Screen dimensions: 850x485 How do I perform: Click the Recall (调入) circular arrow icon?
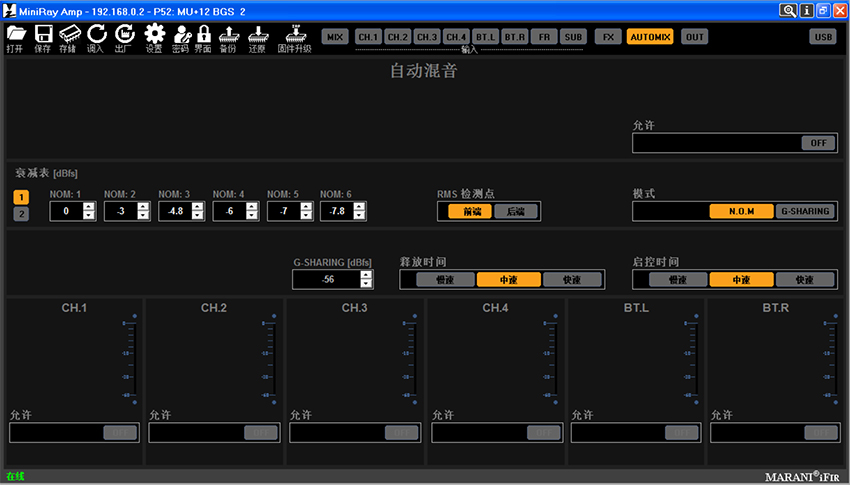click(x=96, y=36)
